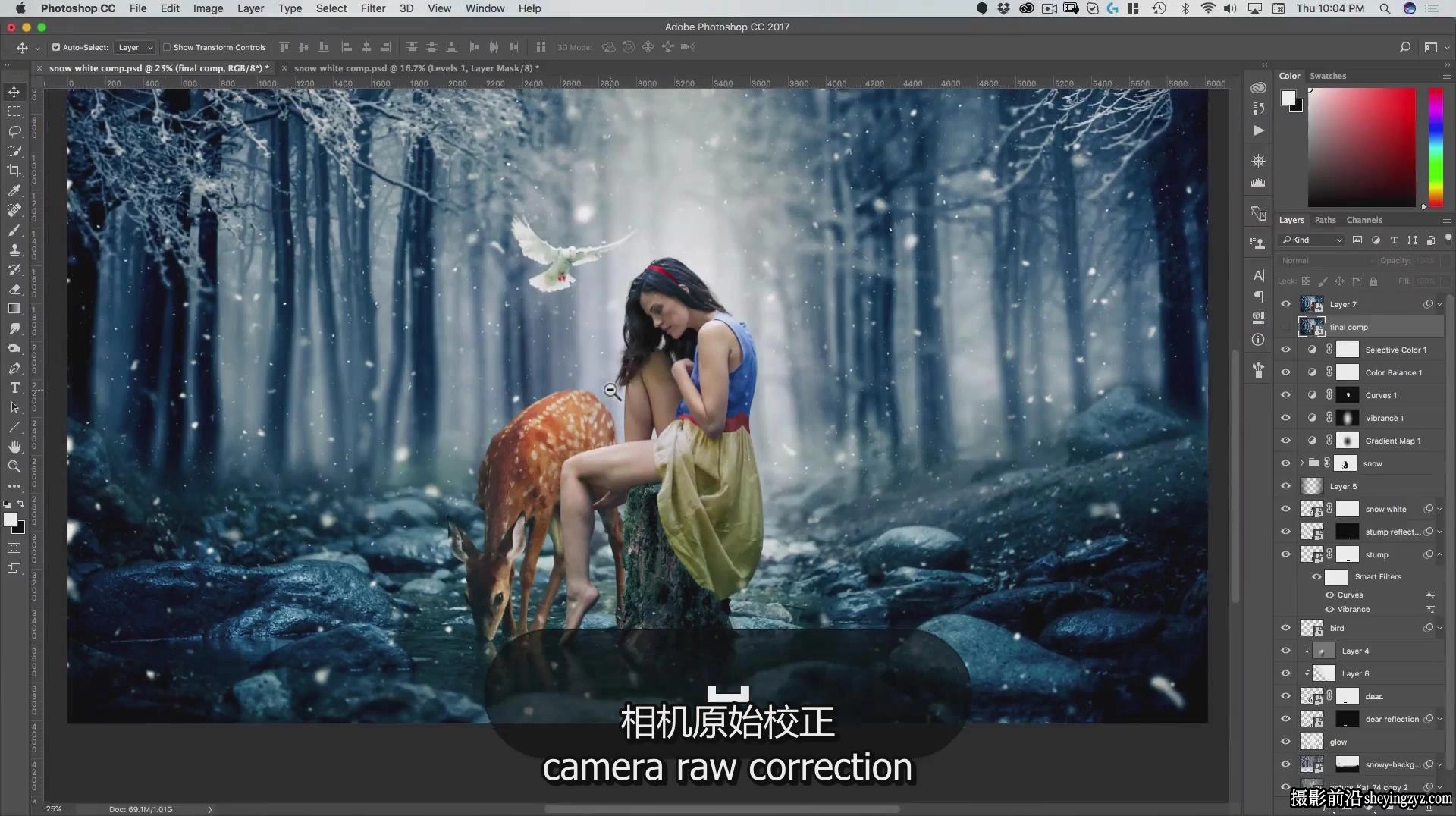Image resolution: width=1456 pixels, height=816 pixels.
Task: Toggle visibility of Curves 1 layer
Action: click(1285, 395)
